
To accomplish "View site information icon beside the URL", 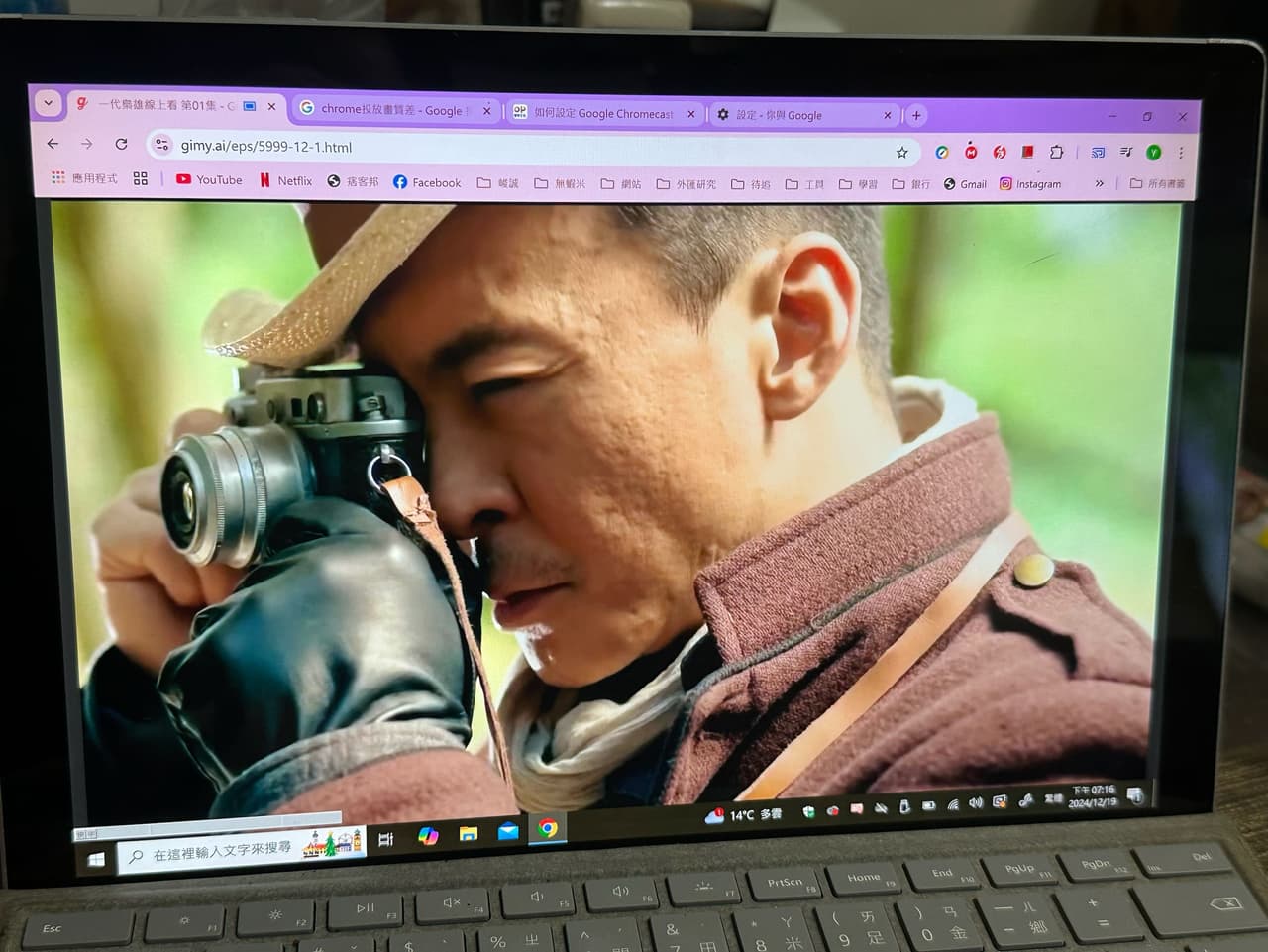I will point(161,146).
